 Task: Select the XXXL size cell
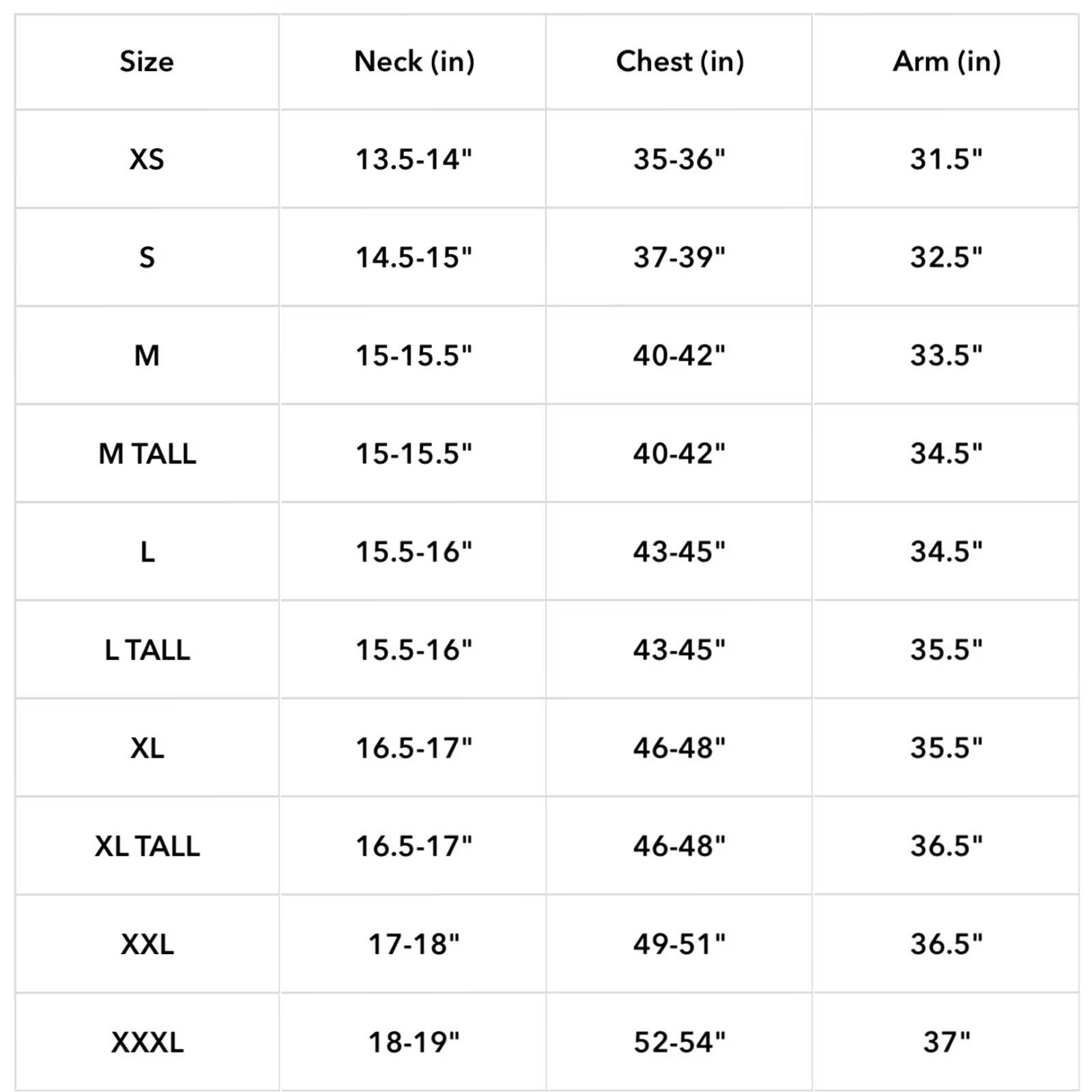[147, 1042]
